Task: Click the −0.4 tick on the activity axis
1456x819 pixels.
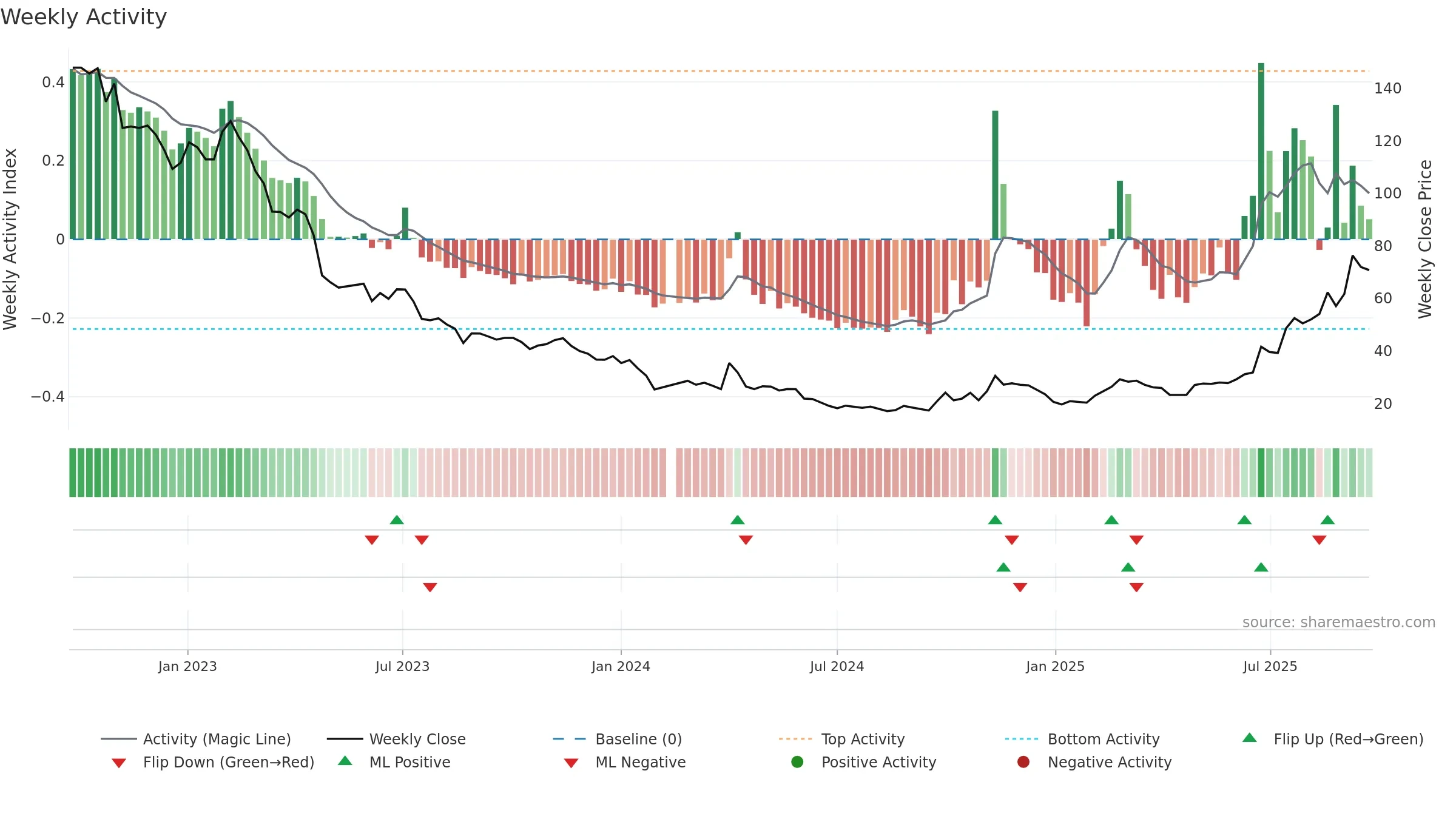Action: click(48, 397)
